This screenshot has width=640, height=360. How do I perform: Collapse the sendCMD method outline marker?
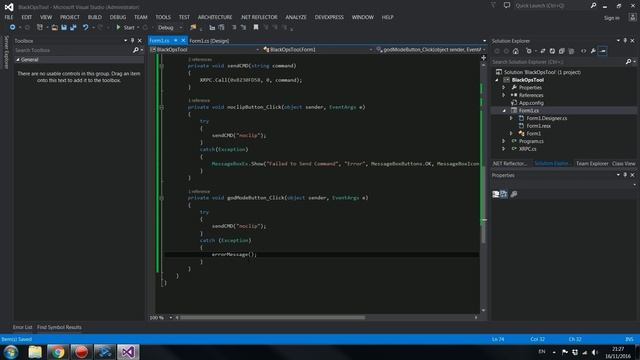(x=162, y=66)
